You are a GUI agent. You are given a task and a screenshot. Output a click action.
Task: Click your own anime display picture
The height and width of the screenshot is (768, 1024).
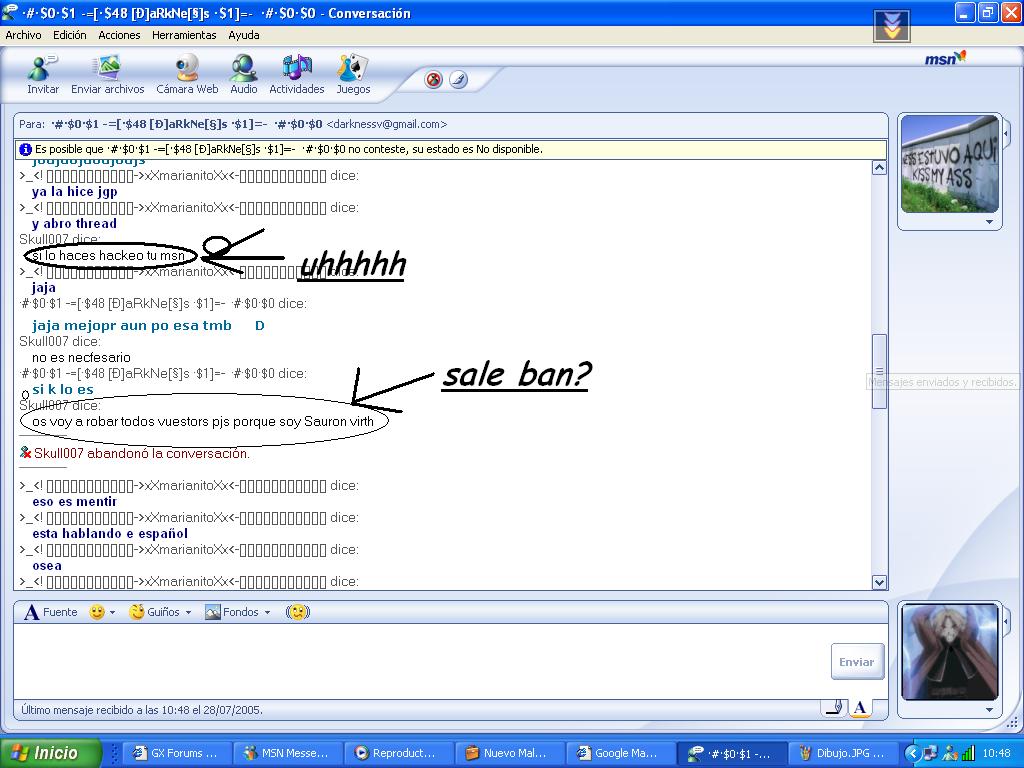click(x=950, y=652)
